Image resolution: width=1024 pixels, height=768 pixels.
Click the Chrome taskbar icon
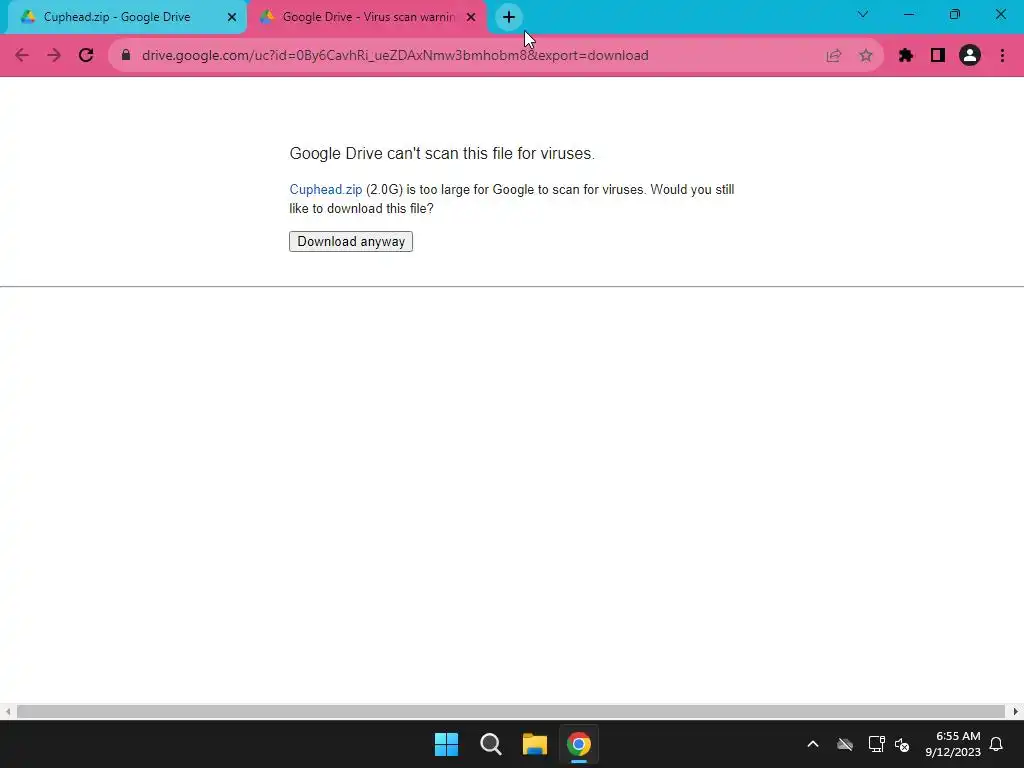579,744
